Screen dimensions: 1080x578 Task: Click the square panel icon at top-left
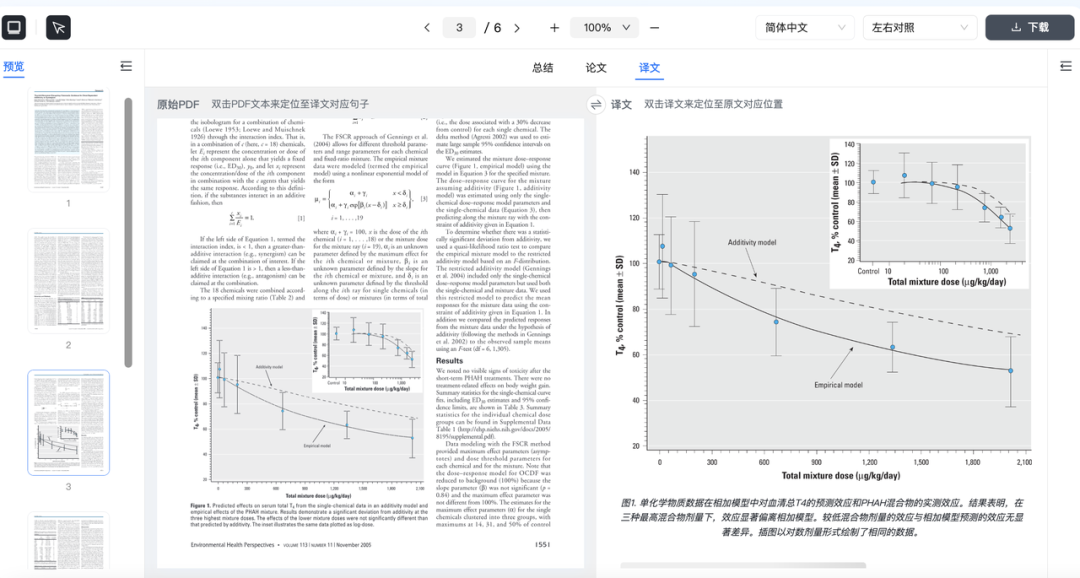click(15, 27)
